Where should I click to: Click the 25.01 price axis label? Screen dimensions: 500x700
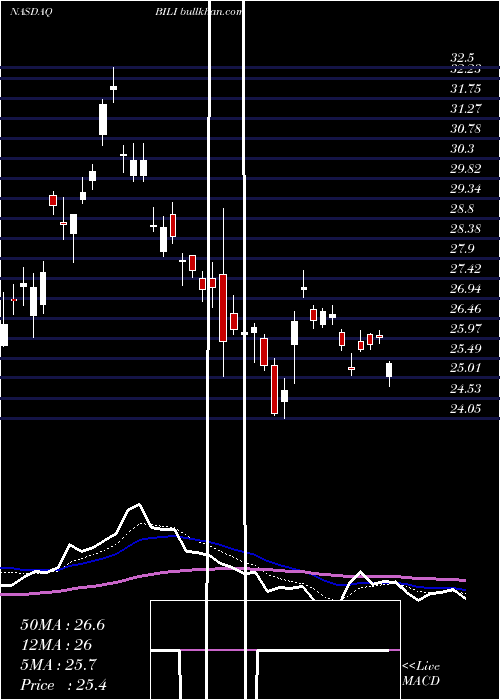466,368
